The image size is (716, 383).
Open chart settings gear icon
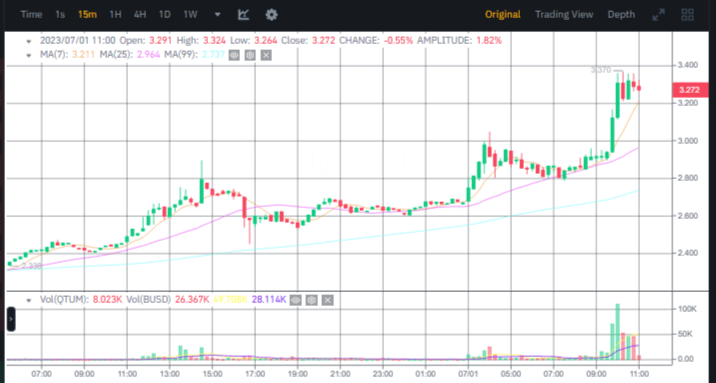click(271, 15)
